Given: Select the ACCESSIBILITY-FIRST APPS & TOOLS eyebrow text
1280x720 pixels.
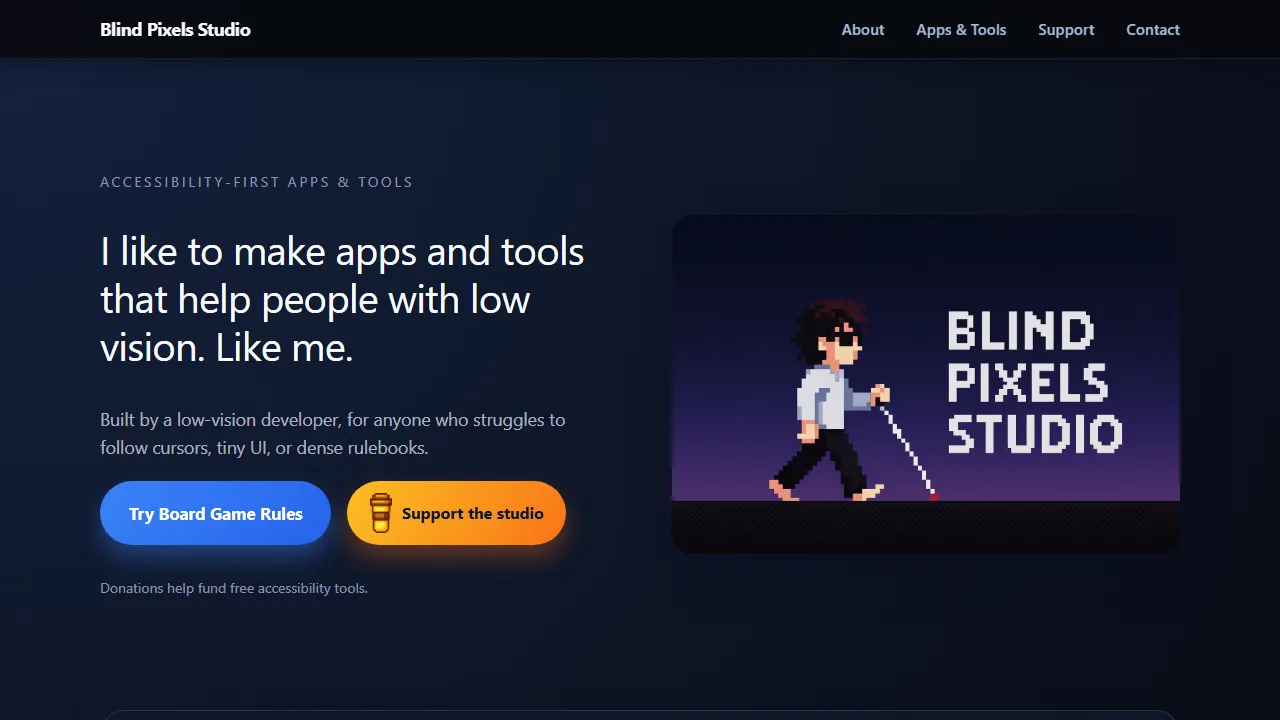Looking at the screenshot, I should pyautogui.click(x=256, y=181).
